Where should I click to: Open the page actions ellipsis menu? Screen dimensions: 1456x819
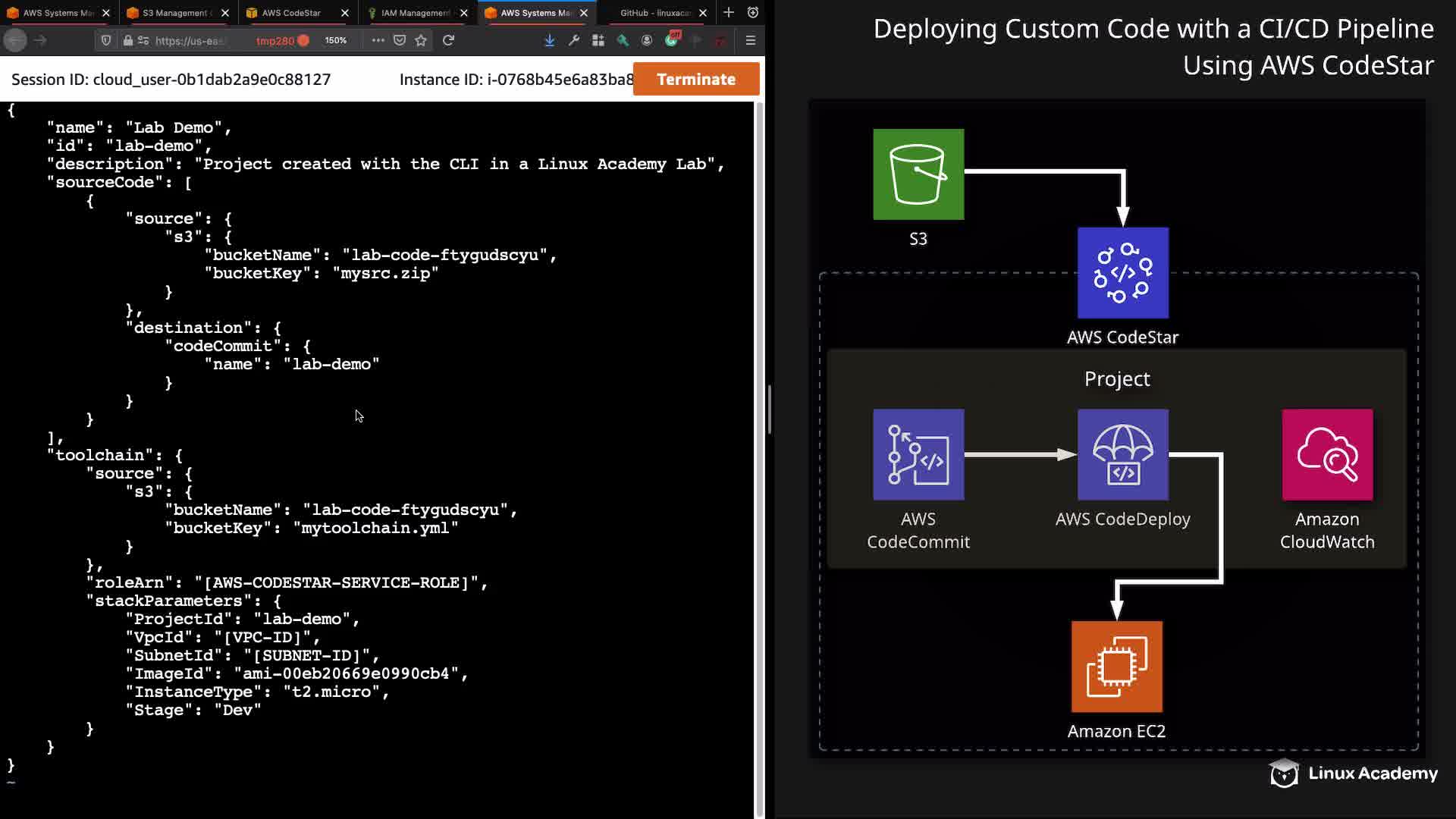[x=378, y=40]
